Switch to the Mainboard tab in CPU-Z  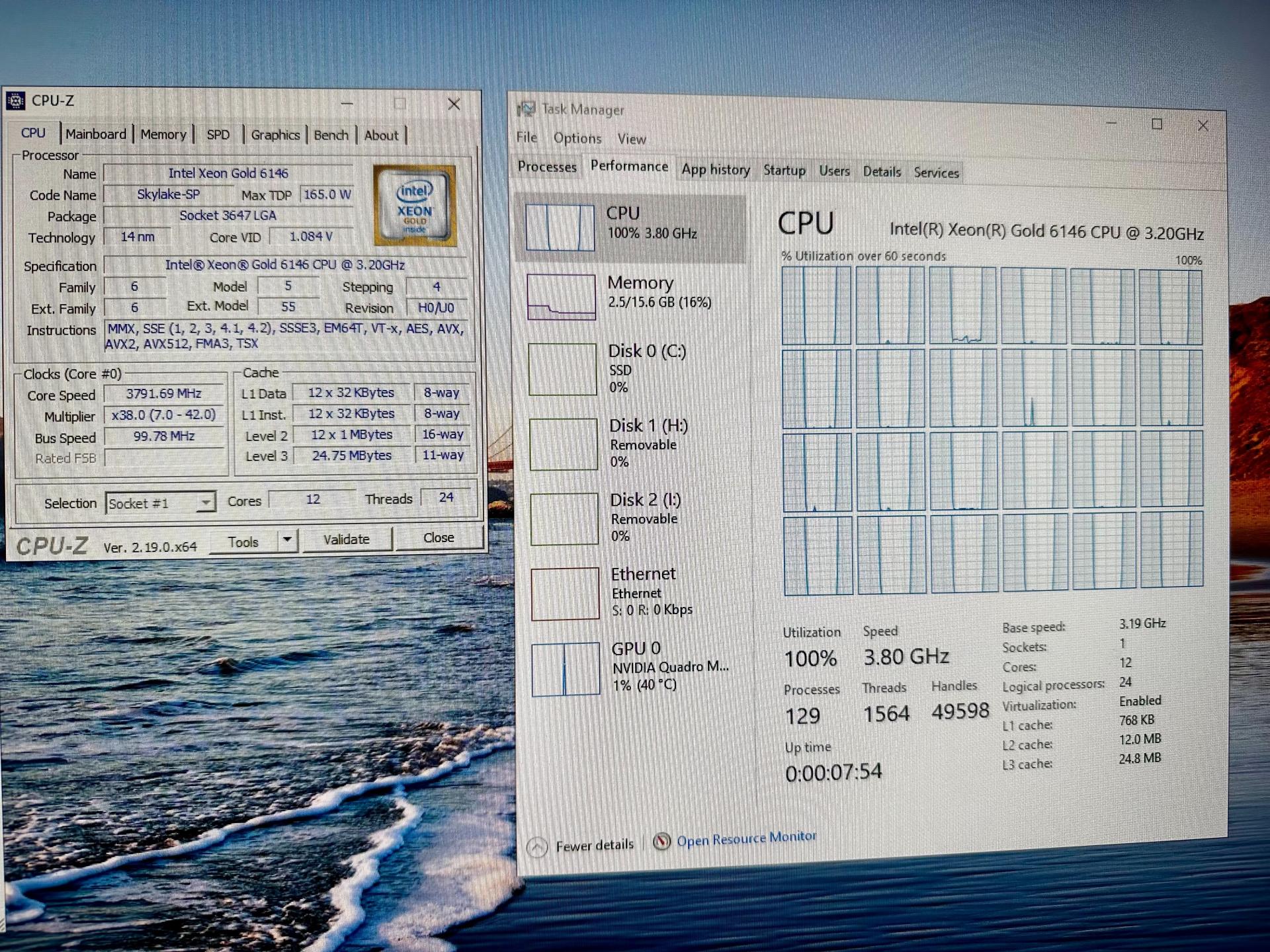click(x=96, y=134)
